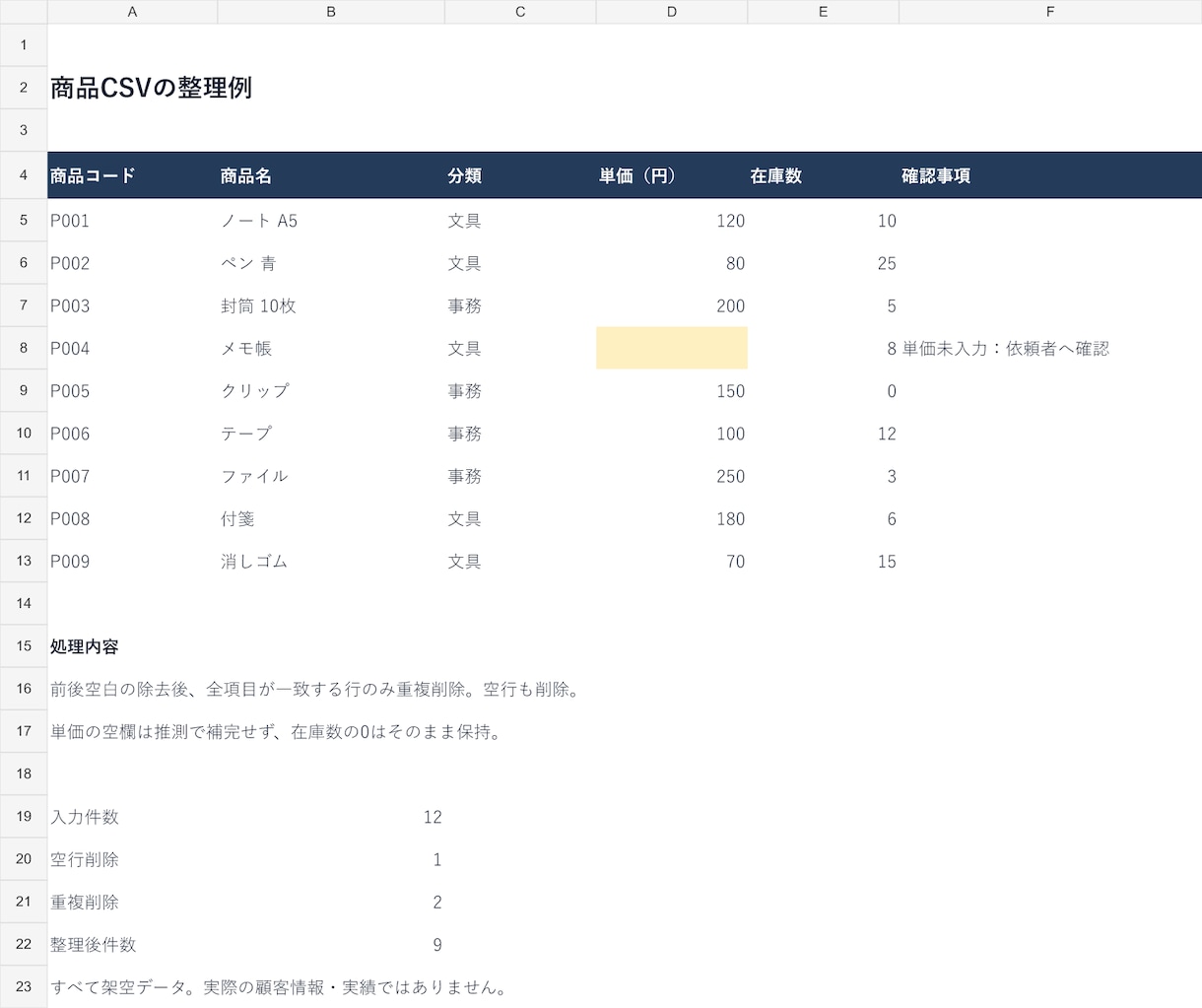Click the 単価（円） header cell
Screen dimensions: 1202x1008
pyautogui.click(x=672, y=175)
